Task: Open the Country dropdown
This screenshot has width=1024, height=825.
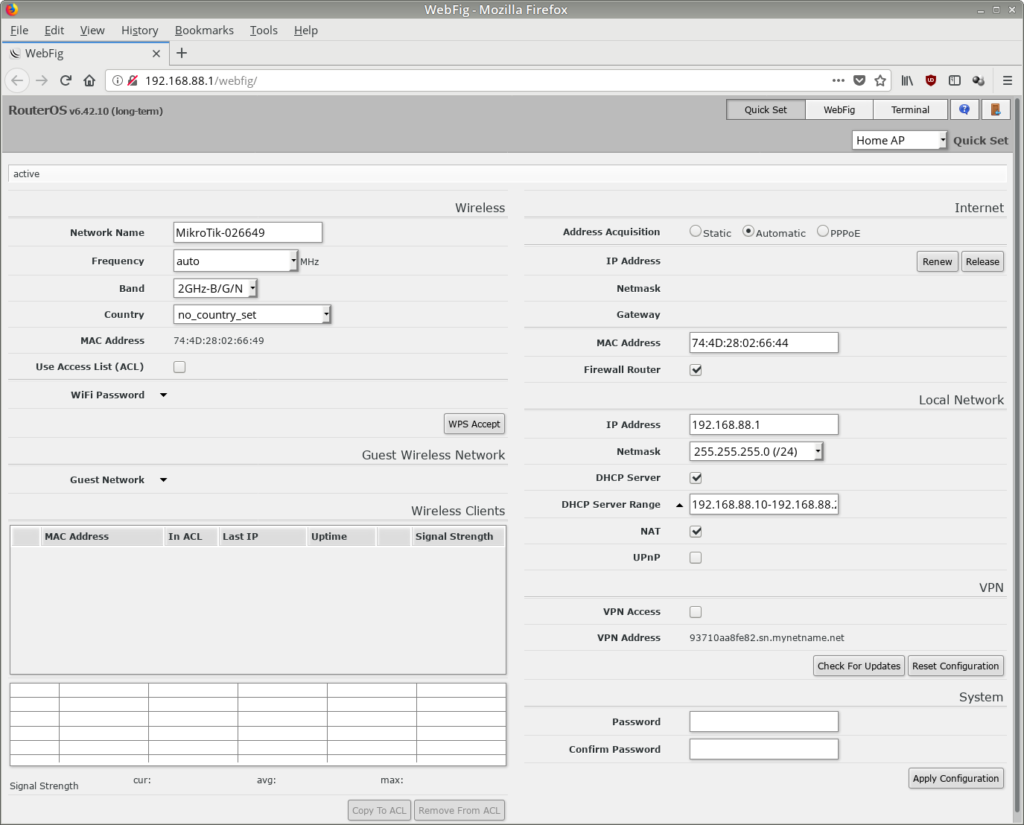Action: tap(252, 314)
